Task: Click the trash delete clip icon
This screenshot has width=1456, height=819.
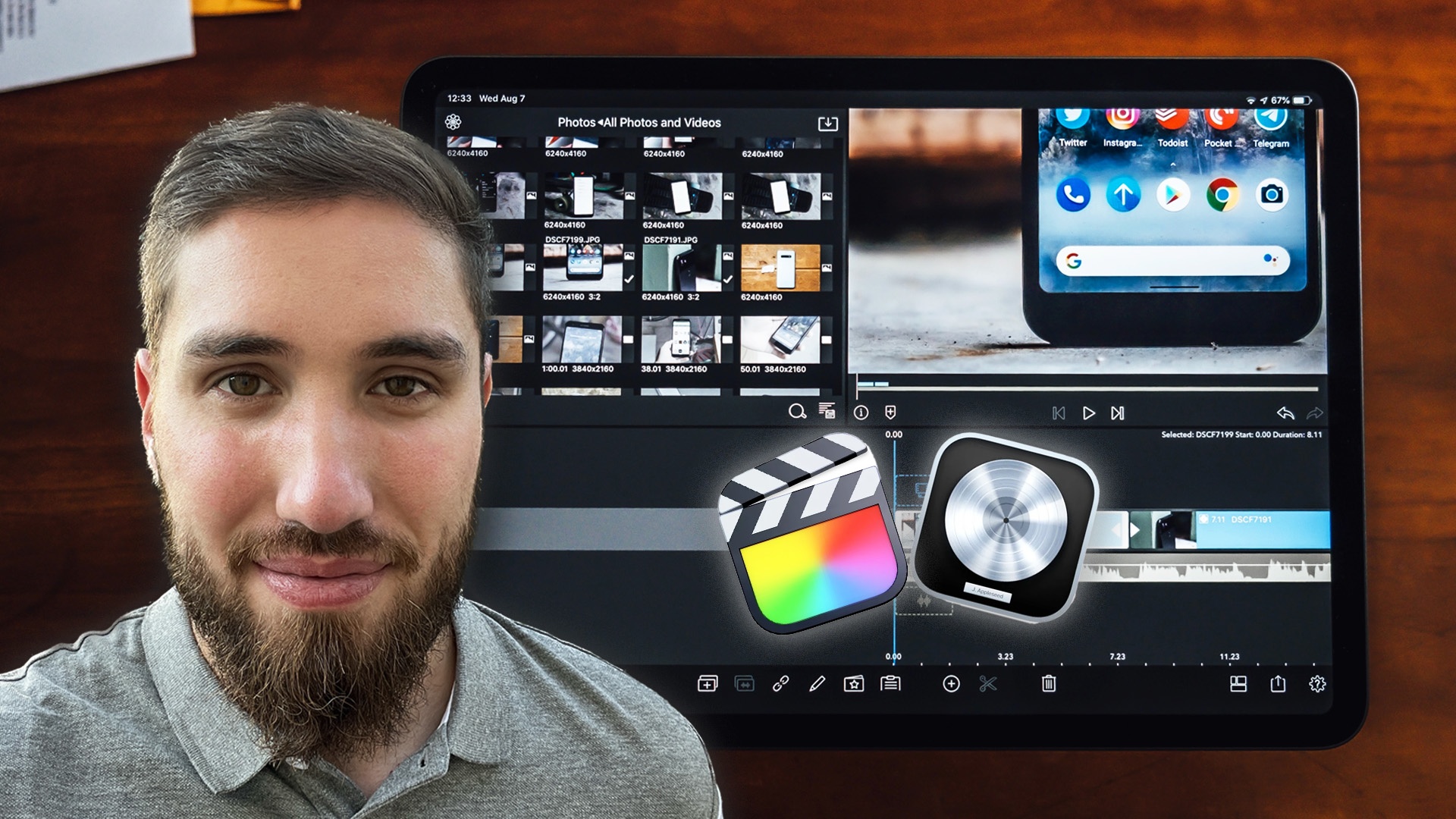Action: (1049, 684)
